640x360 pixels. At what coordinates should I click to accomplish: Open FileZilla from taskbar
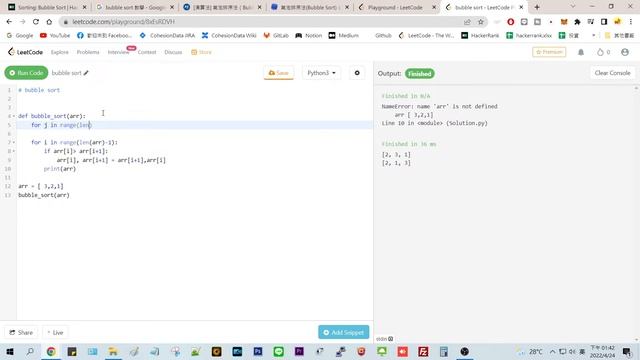coord(423,351)
